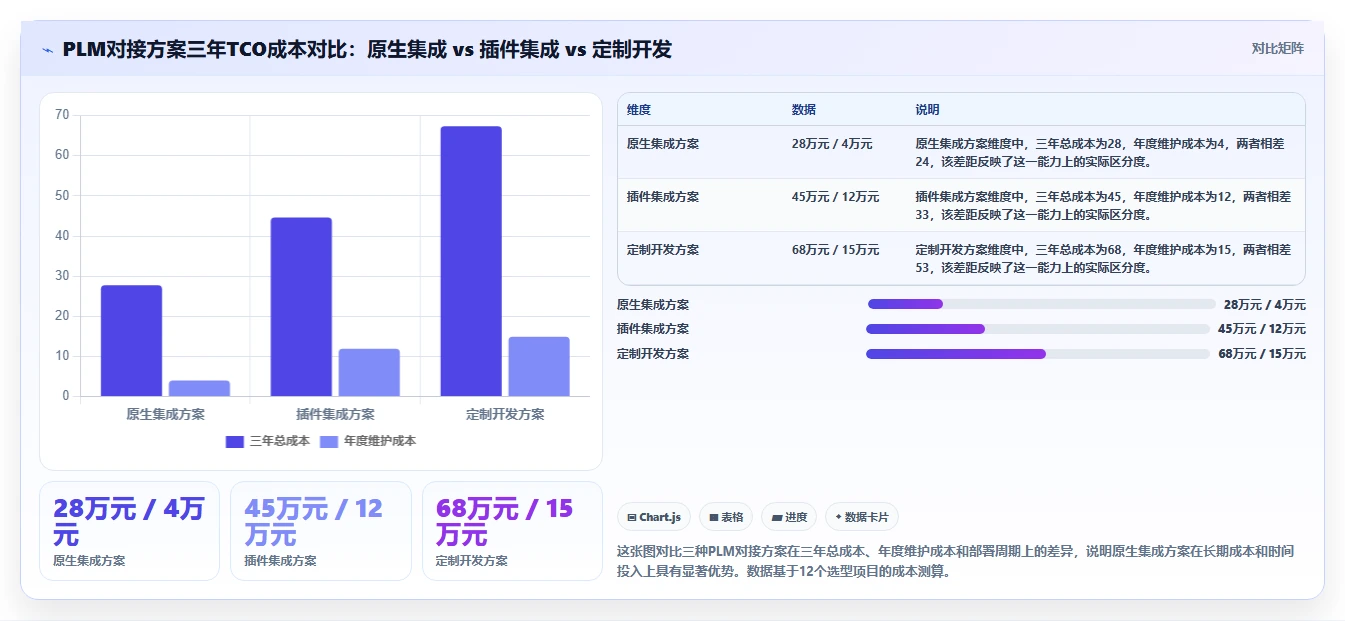Viewport: 1345px width, 621px height.
Task: Click the 插件集成方案 progress bar
Action: click(x=1038, y=329)
